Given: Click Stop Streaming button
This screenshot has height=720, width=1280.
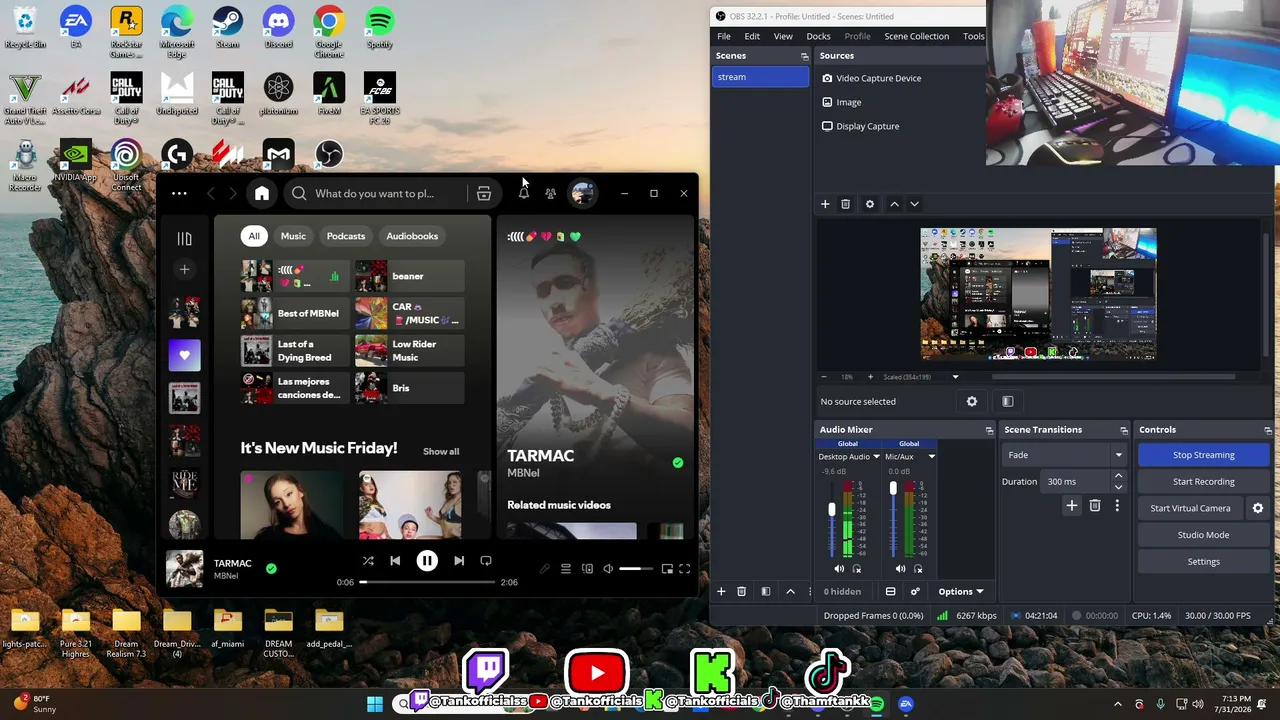Looking at the screenshot, I should pos(1203,455).
